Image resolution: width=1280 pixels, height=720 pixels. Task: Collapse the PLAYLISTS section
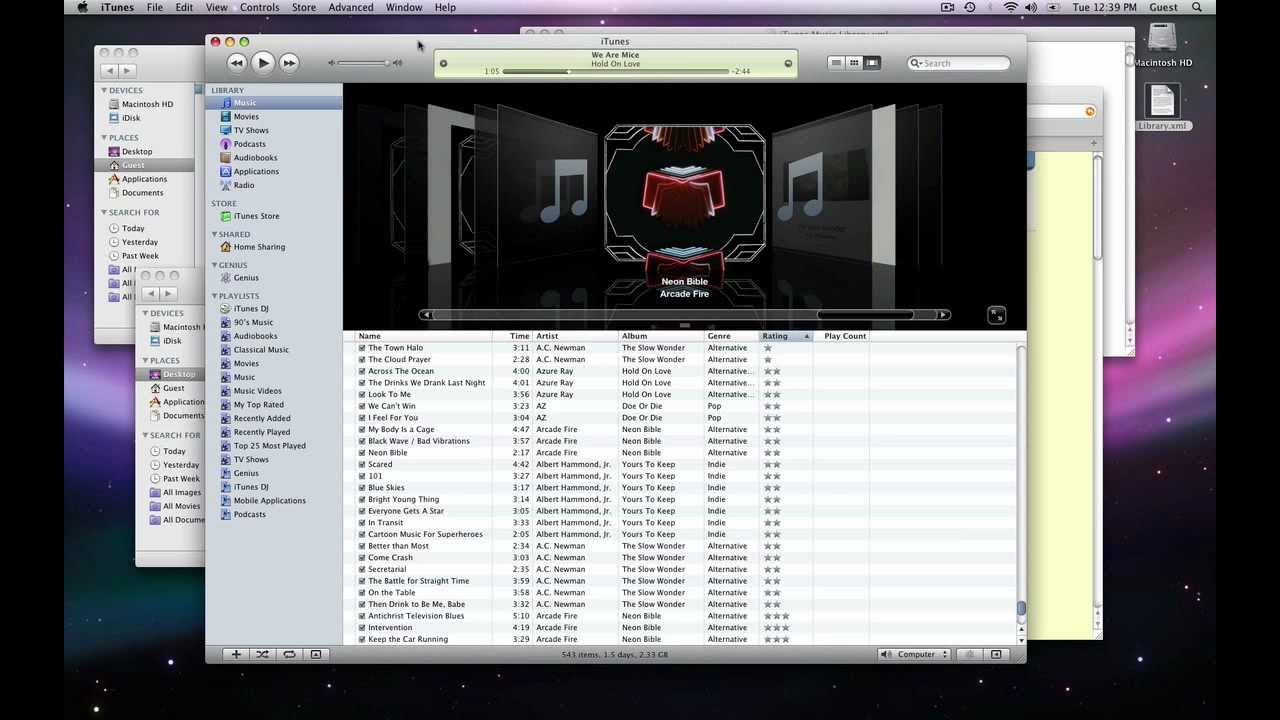[x=214, y=296]
